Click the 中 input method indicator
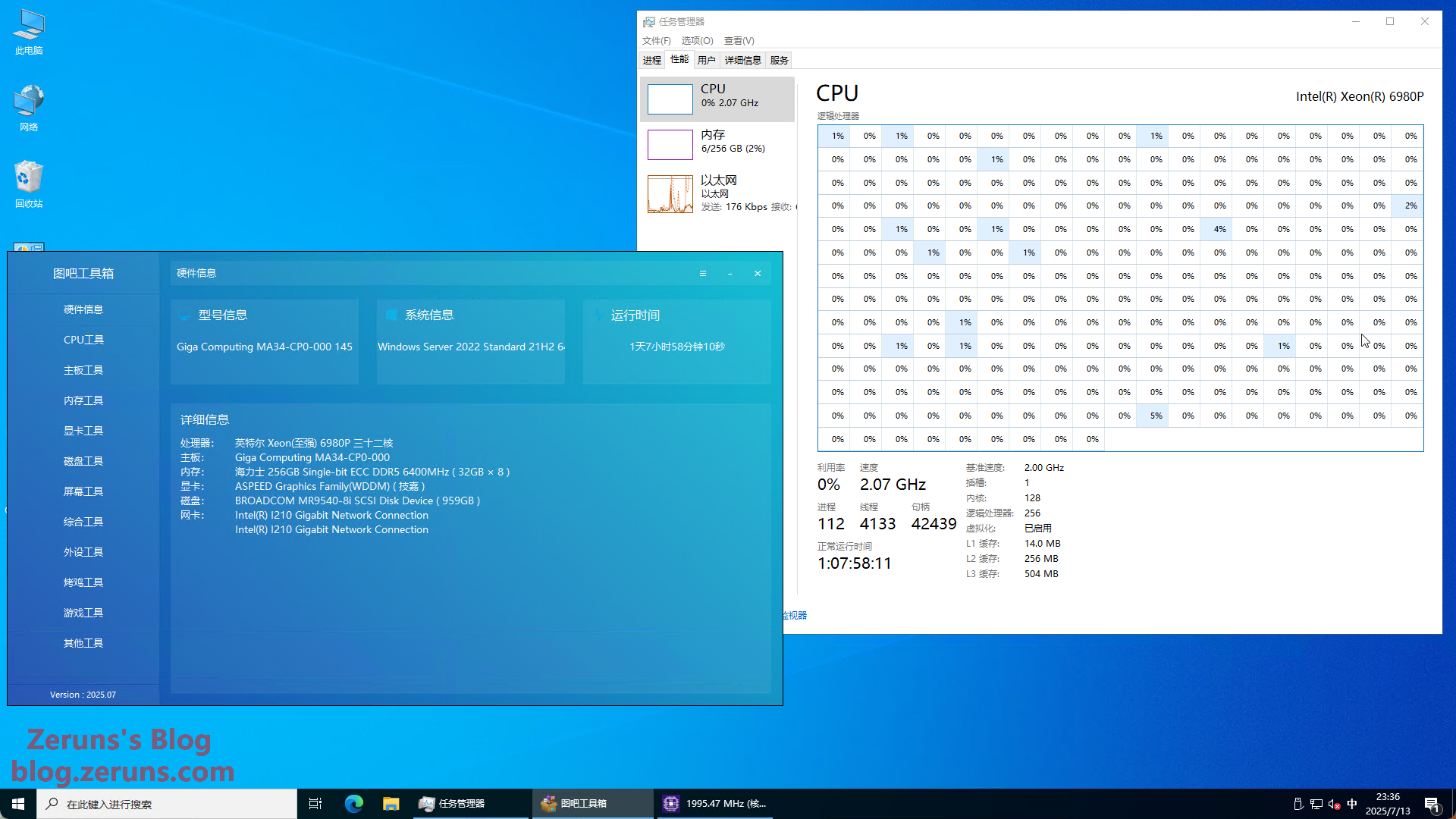Screen dimensions: 1456x819 (x=1352, y=804)
